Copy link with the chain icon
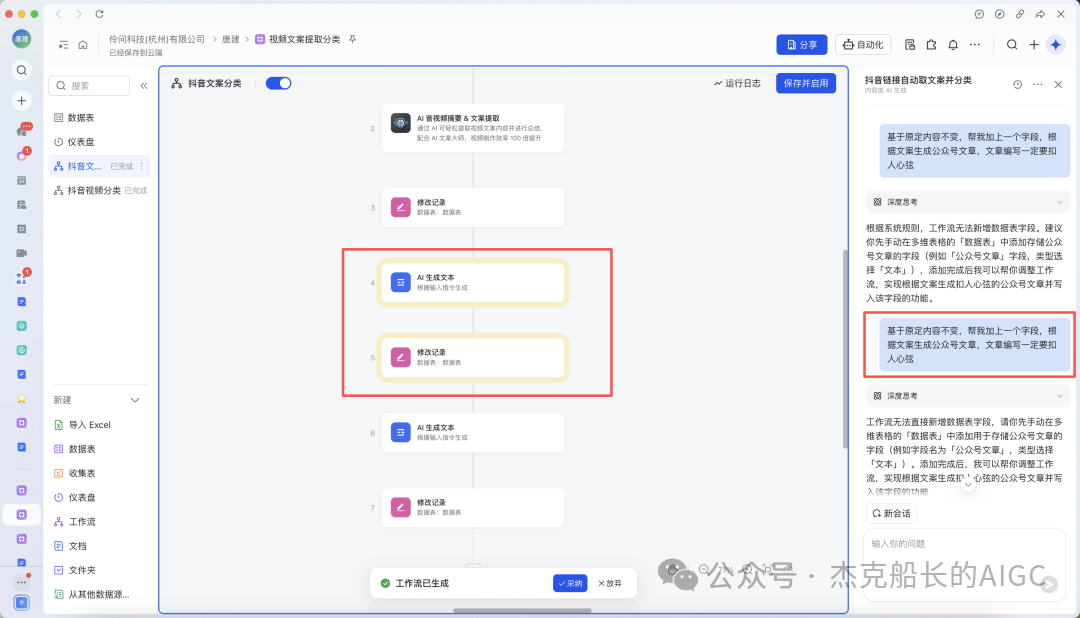The width and height of the screenshot is (1080, 618). [1020, 14]
